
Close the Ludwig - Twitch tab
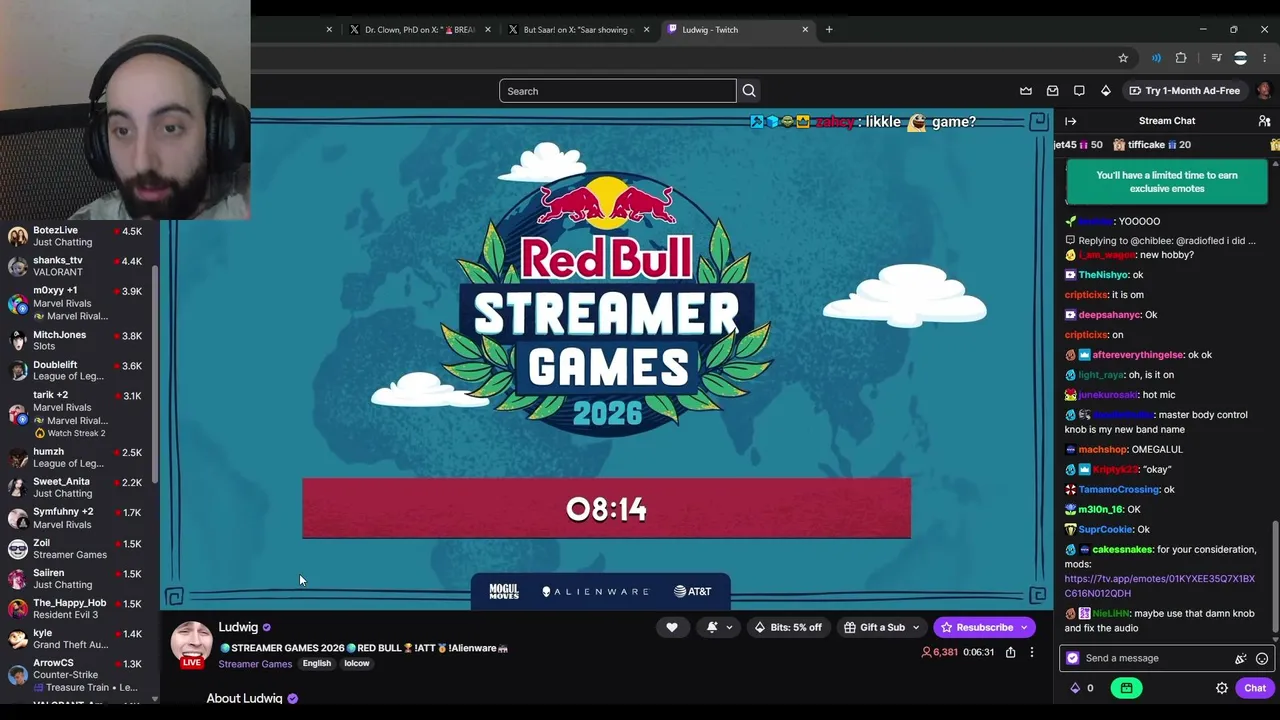click(x=805, y=30)
